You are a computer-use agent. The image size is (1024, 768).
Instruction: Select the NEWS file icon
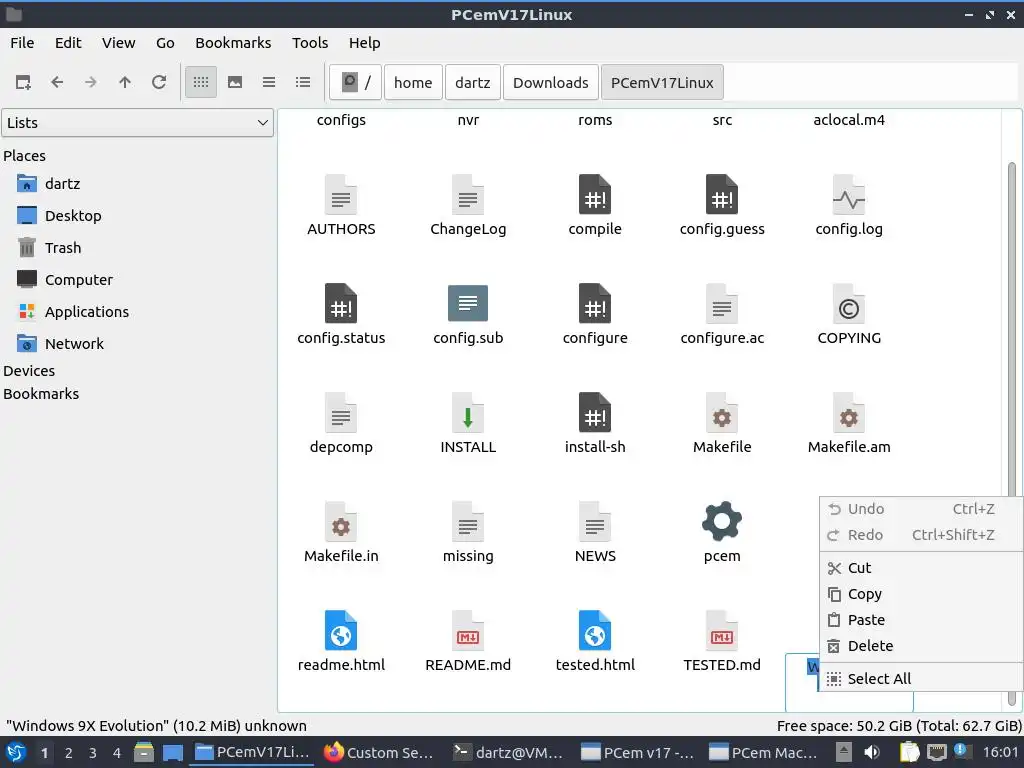point(595,522)
